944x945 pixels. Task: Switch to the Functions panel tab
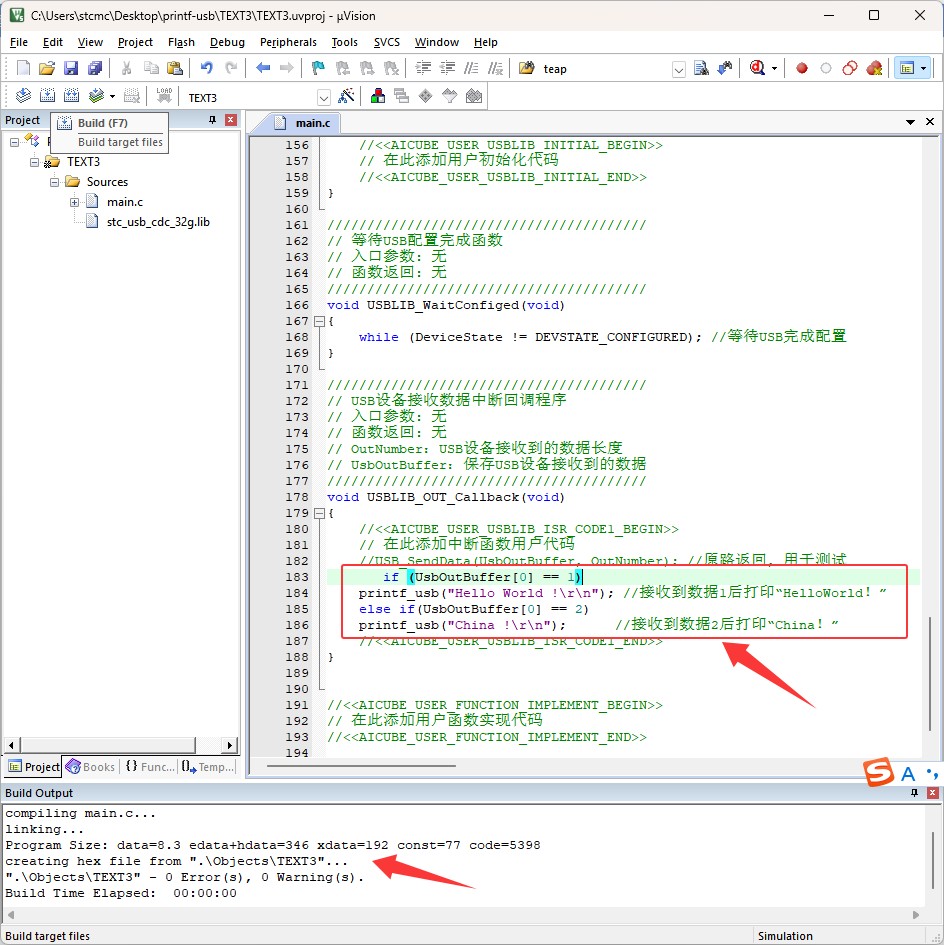pyautogui.click(x=150, y=767)
